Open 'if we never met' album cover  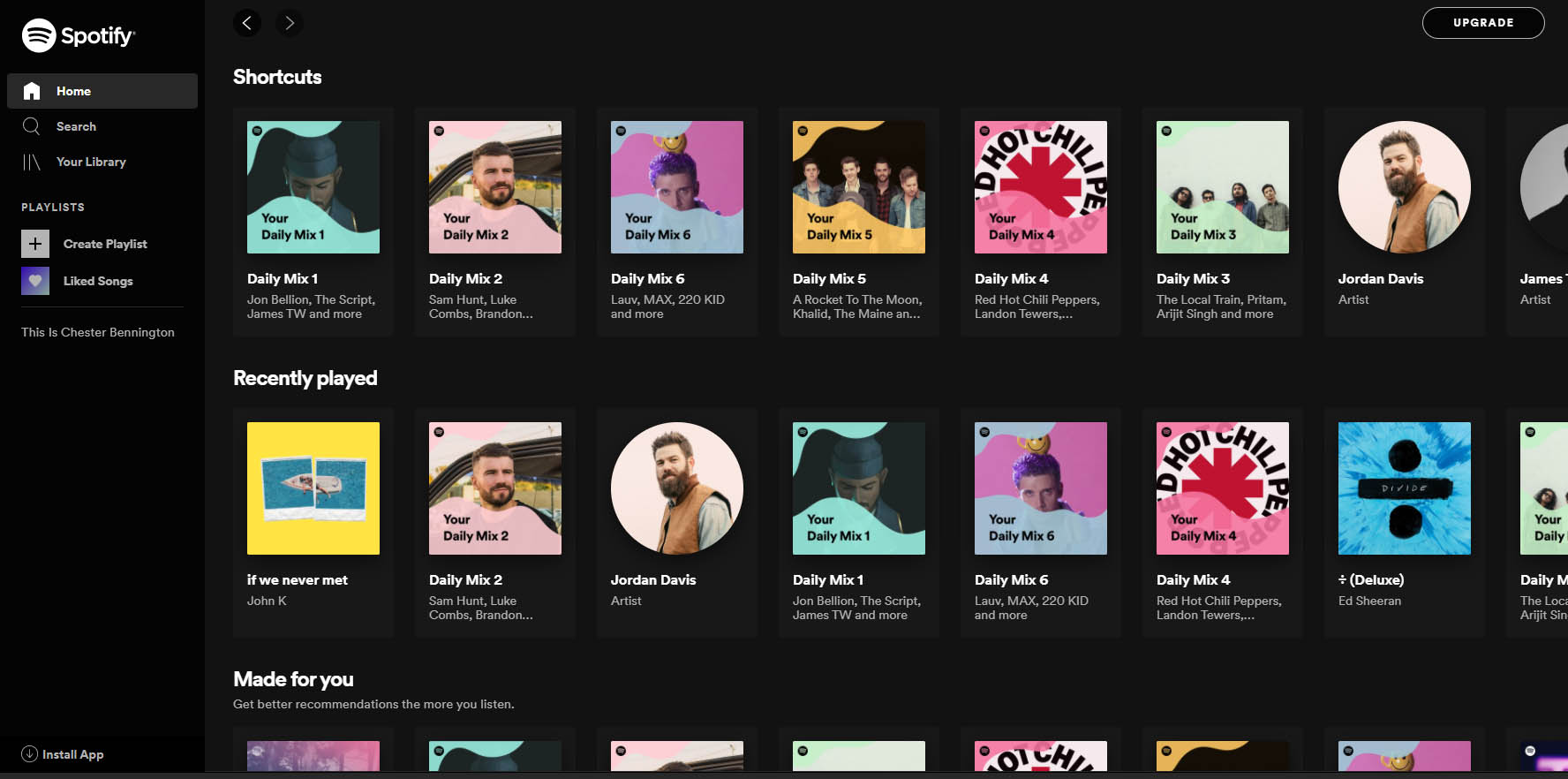pos(313,488)
